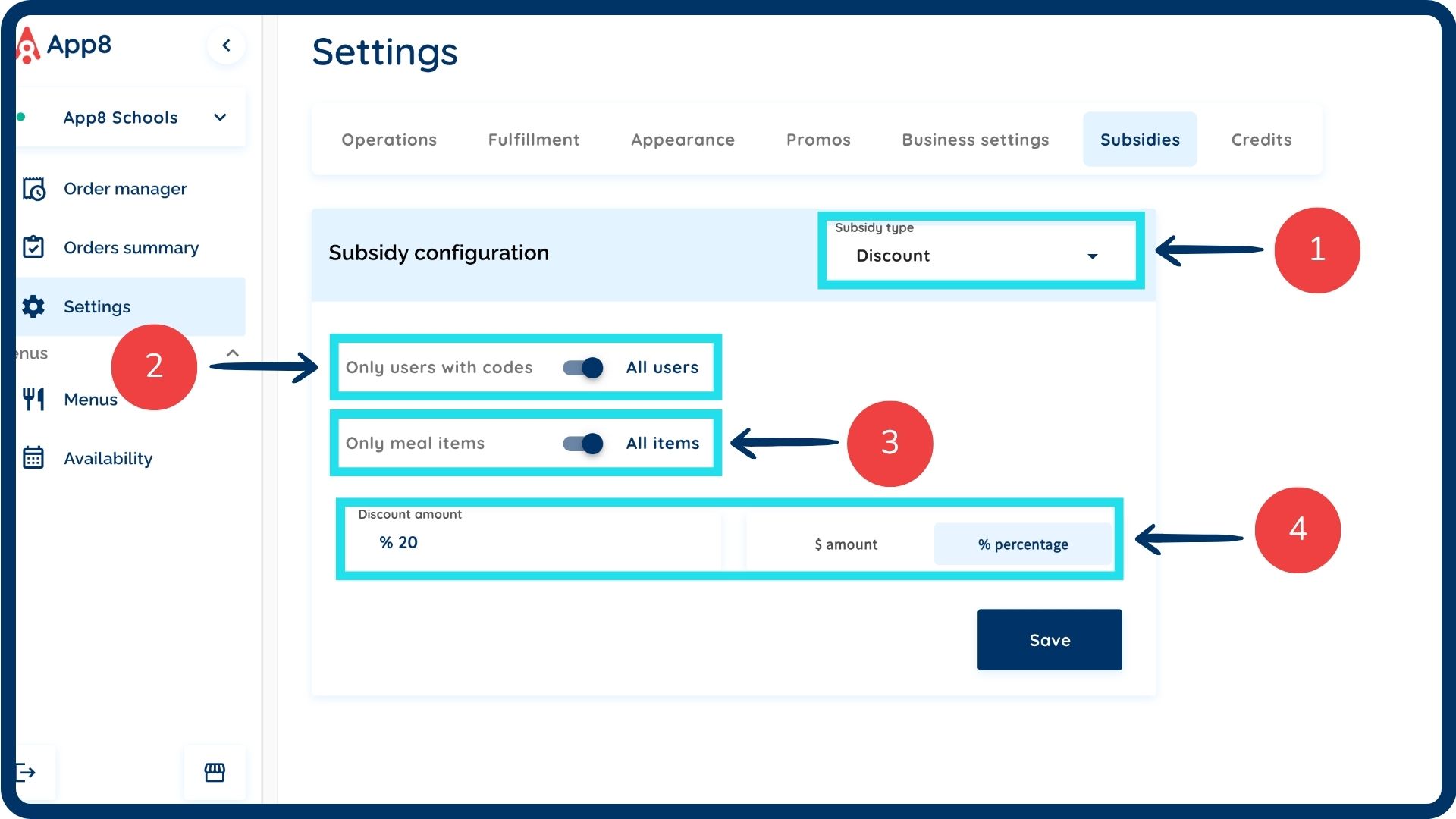The image size is (1456, 819).
Task: Click the Availability calendar icon
Action: 34,458
